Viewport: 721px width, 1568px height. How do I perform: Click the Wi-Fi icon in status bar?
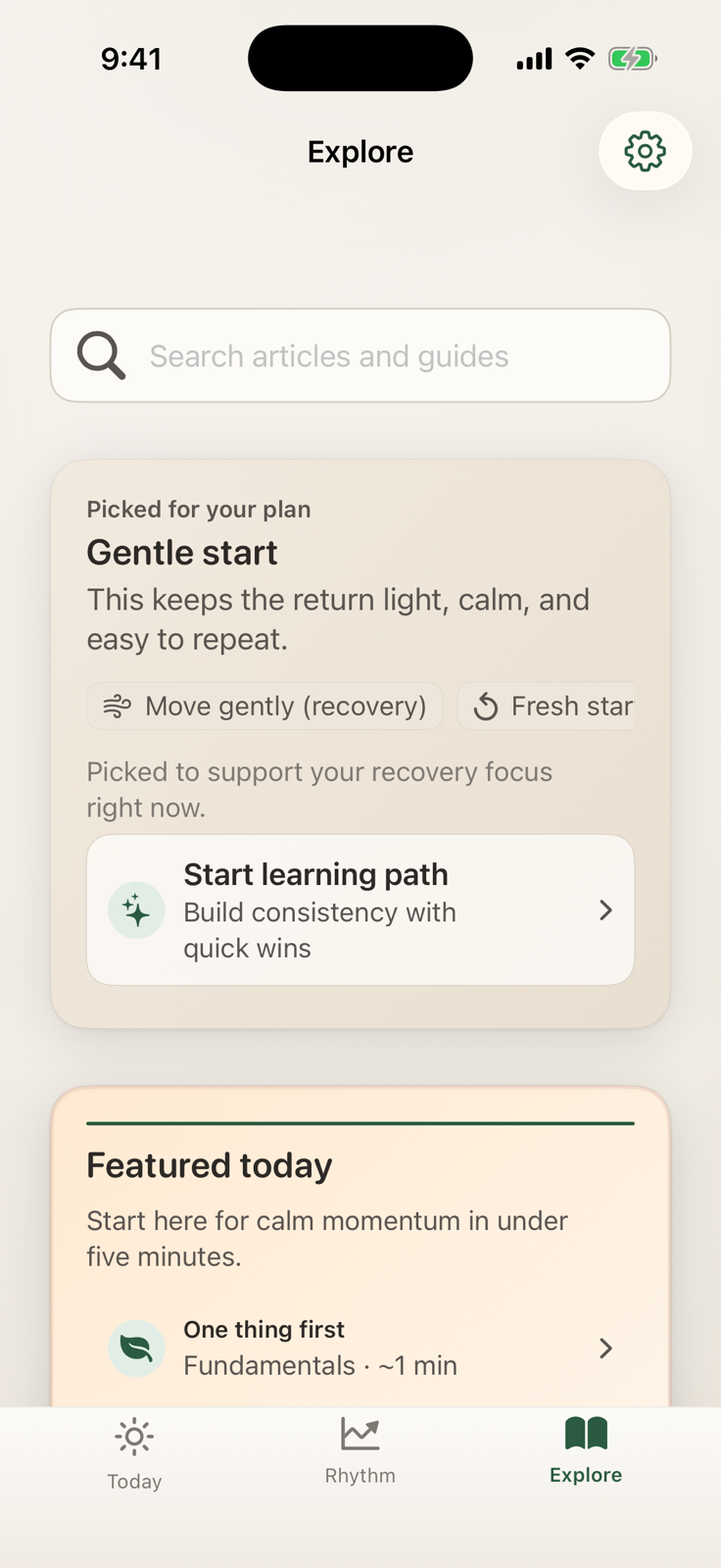pyautogui.click(x=579, y=58)
